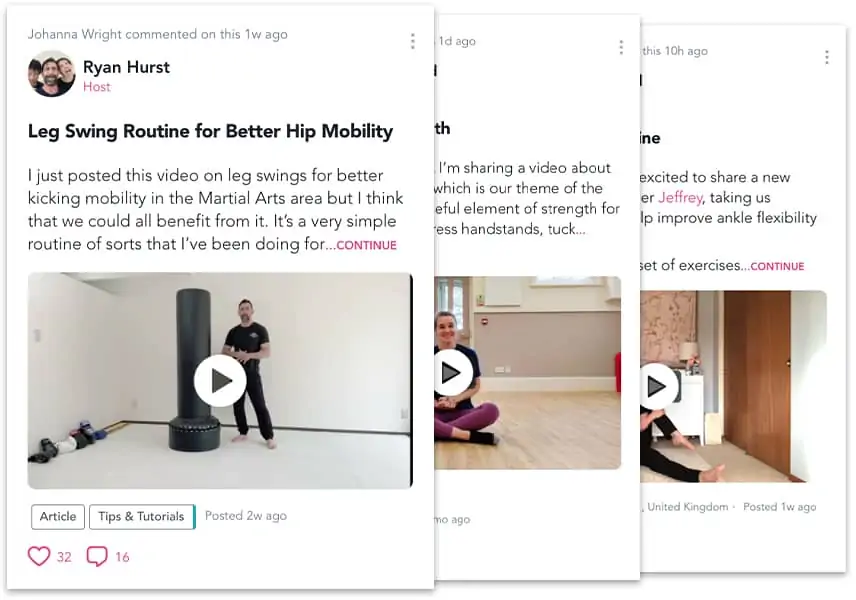Open the Leg Swing Routine post title
856x600 pixels.
coord(210,132)
